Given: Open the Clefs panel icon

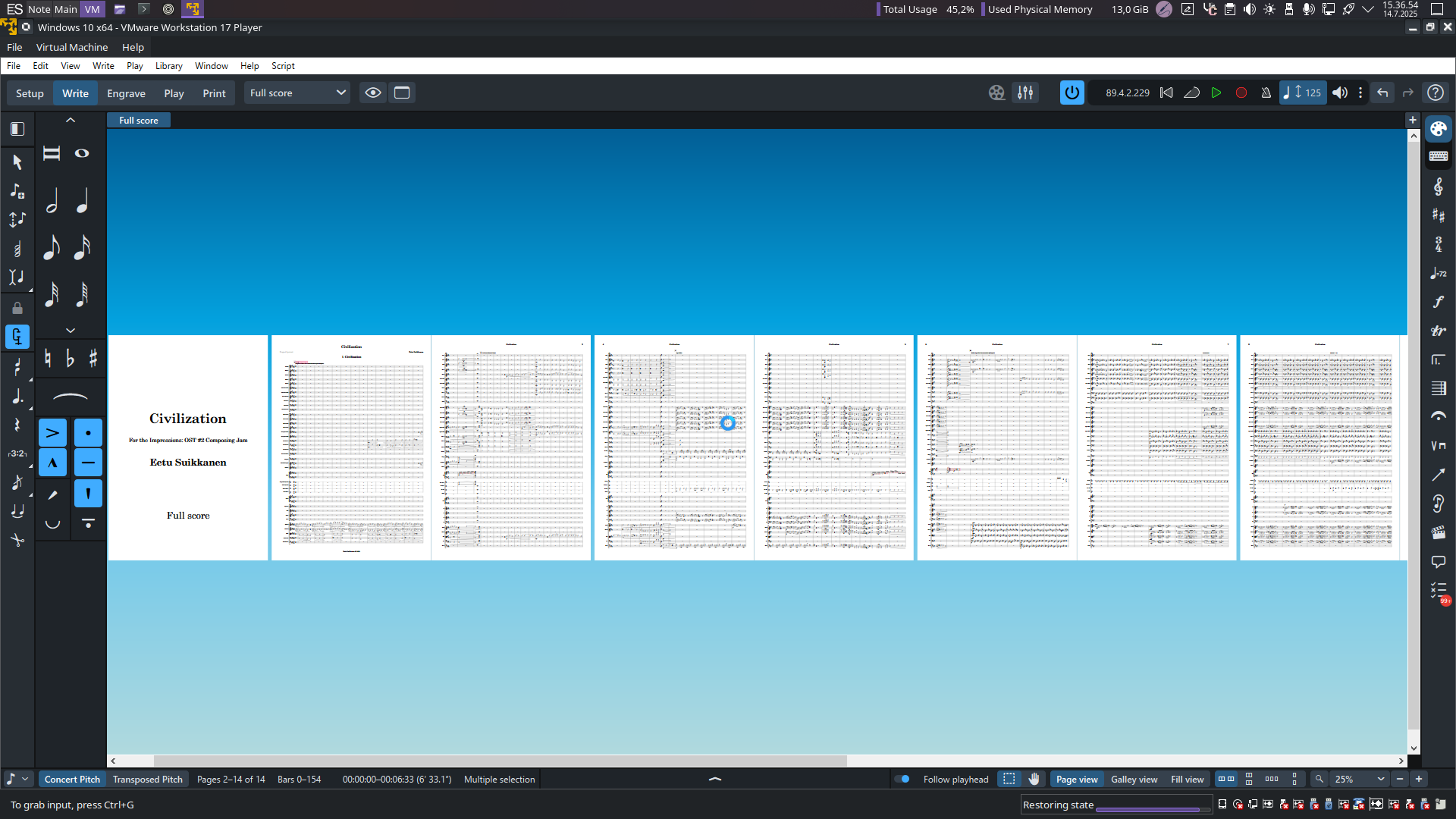Looking at the screenshot, I should [x=1438, y=187].
